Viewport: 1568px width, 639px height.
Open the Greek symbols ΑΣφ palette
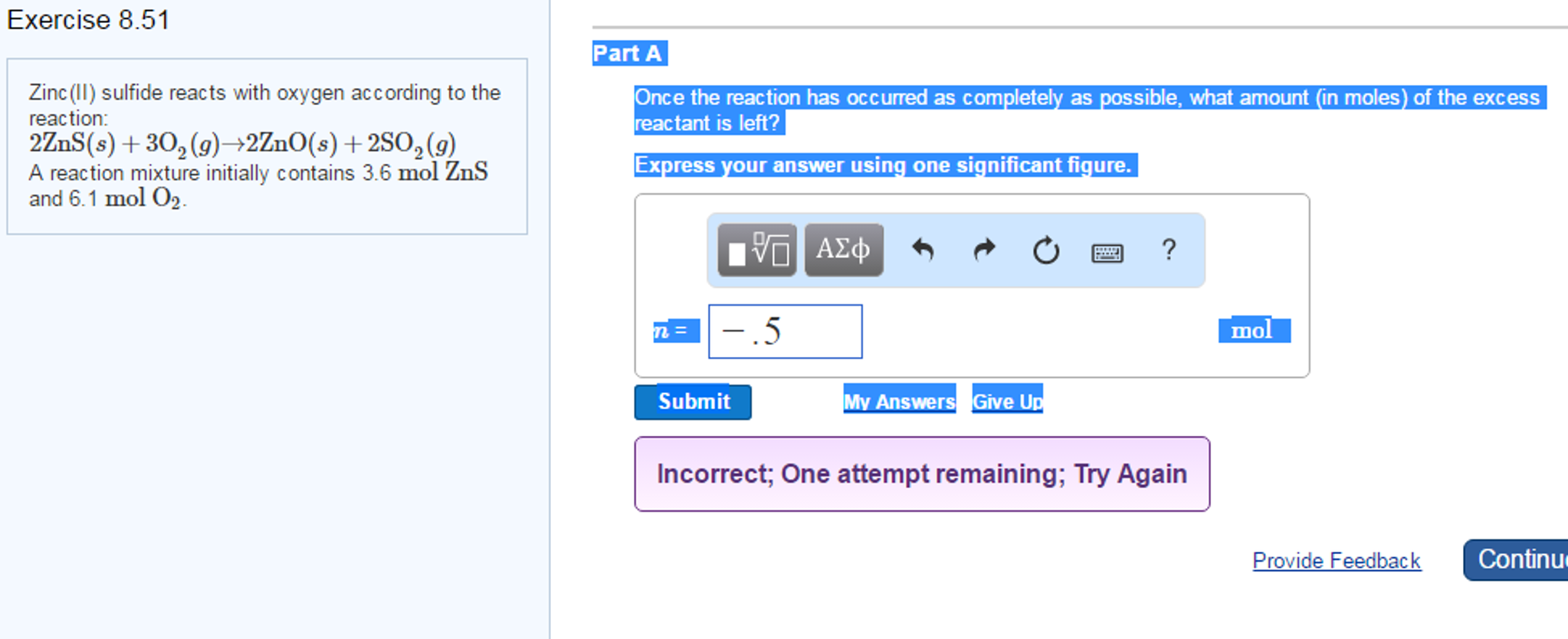(843, 250)
